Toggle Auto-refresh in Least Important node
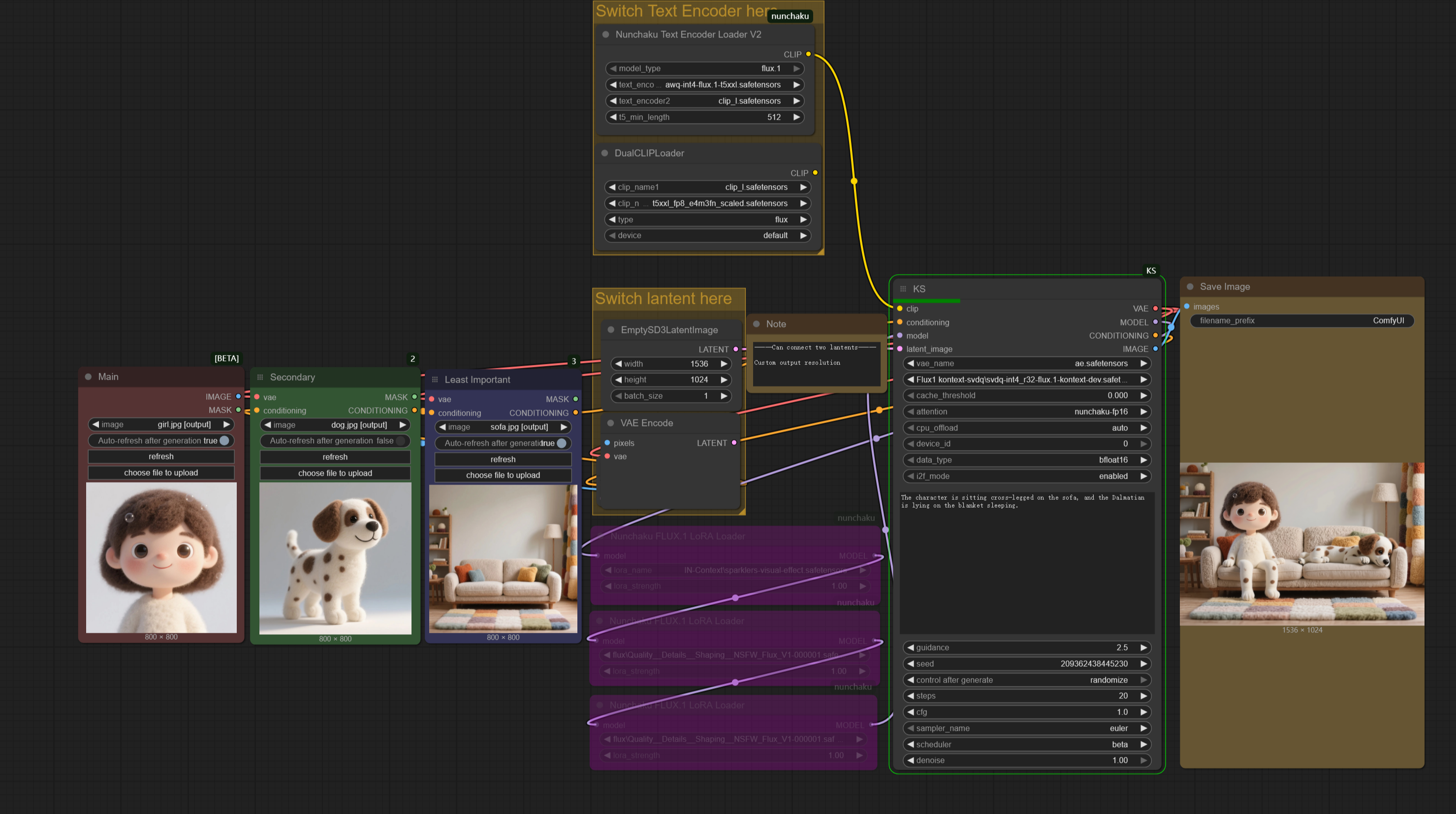Viewport: 1456px width, 814px height. (561, 443)
